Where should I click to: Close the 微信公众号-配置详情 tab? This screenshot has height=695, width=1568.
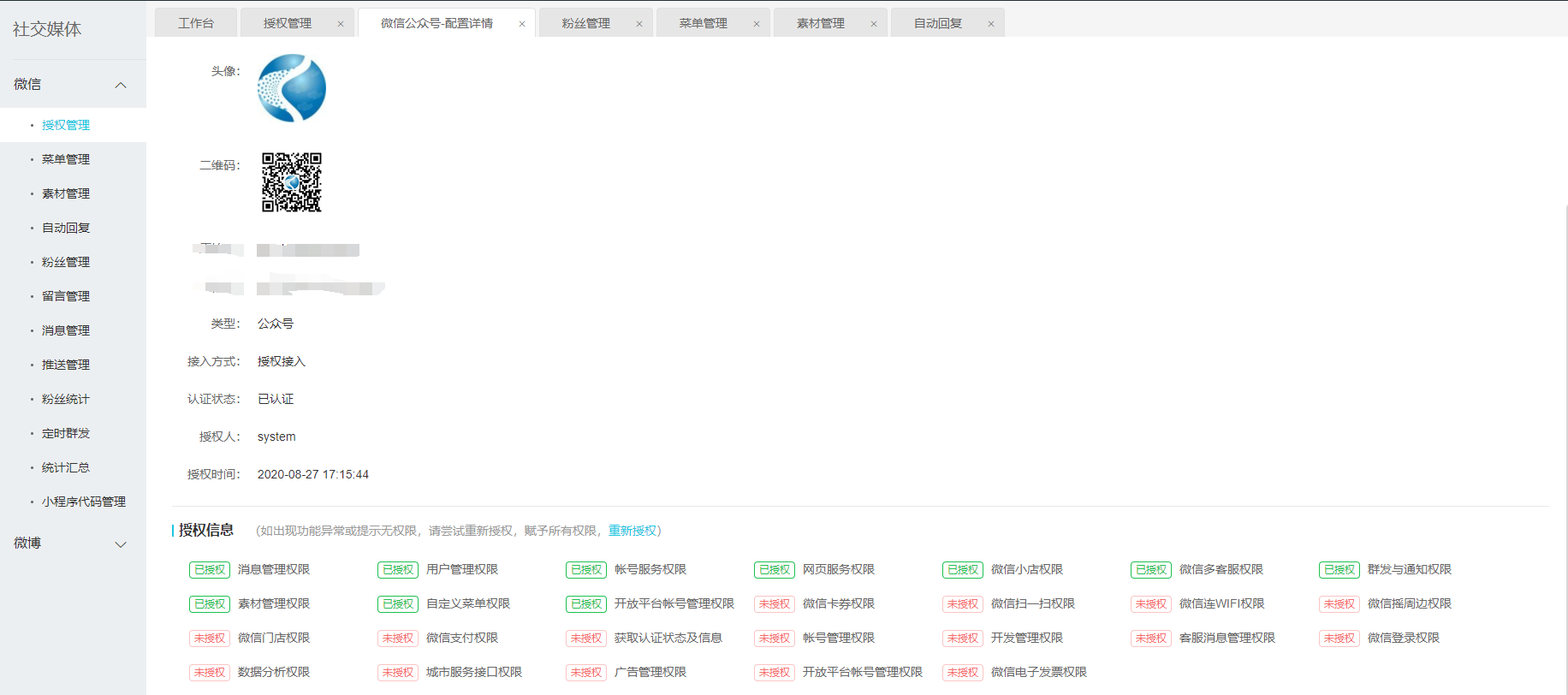pyautogui.click(x=522, y=24)
